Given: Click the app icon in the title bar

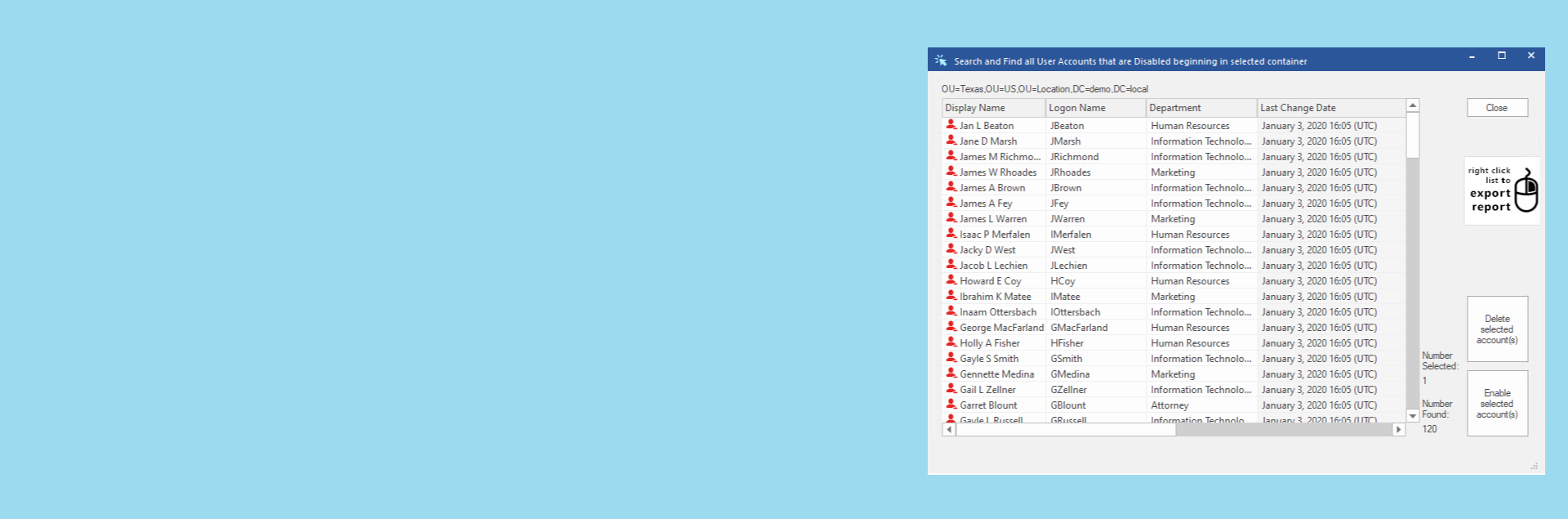Looking at the screenshot, I should point(941,60).
